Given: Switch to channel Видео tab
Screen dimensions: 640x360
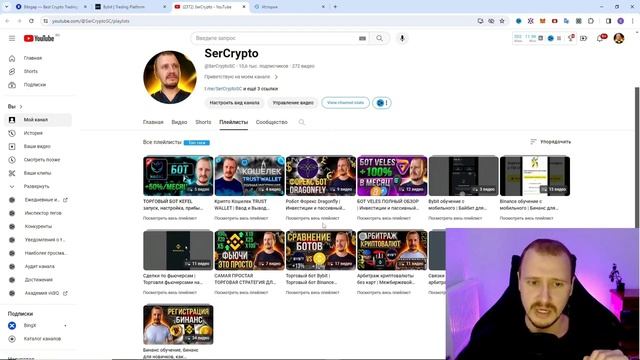Looking at the screenshot, I should pos(179,122).
